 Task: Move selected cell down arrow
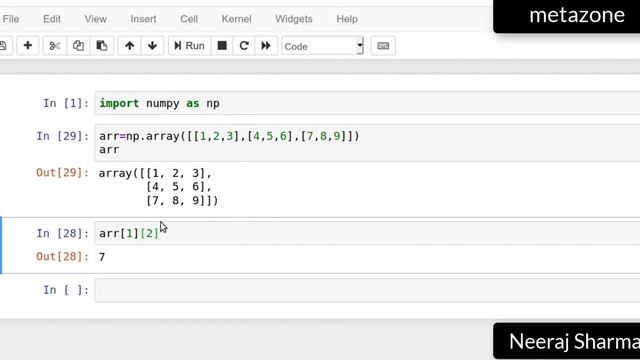(x=152, y=46)
